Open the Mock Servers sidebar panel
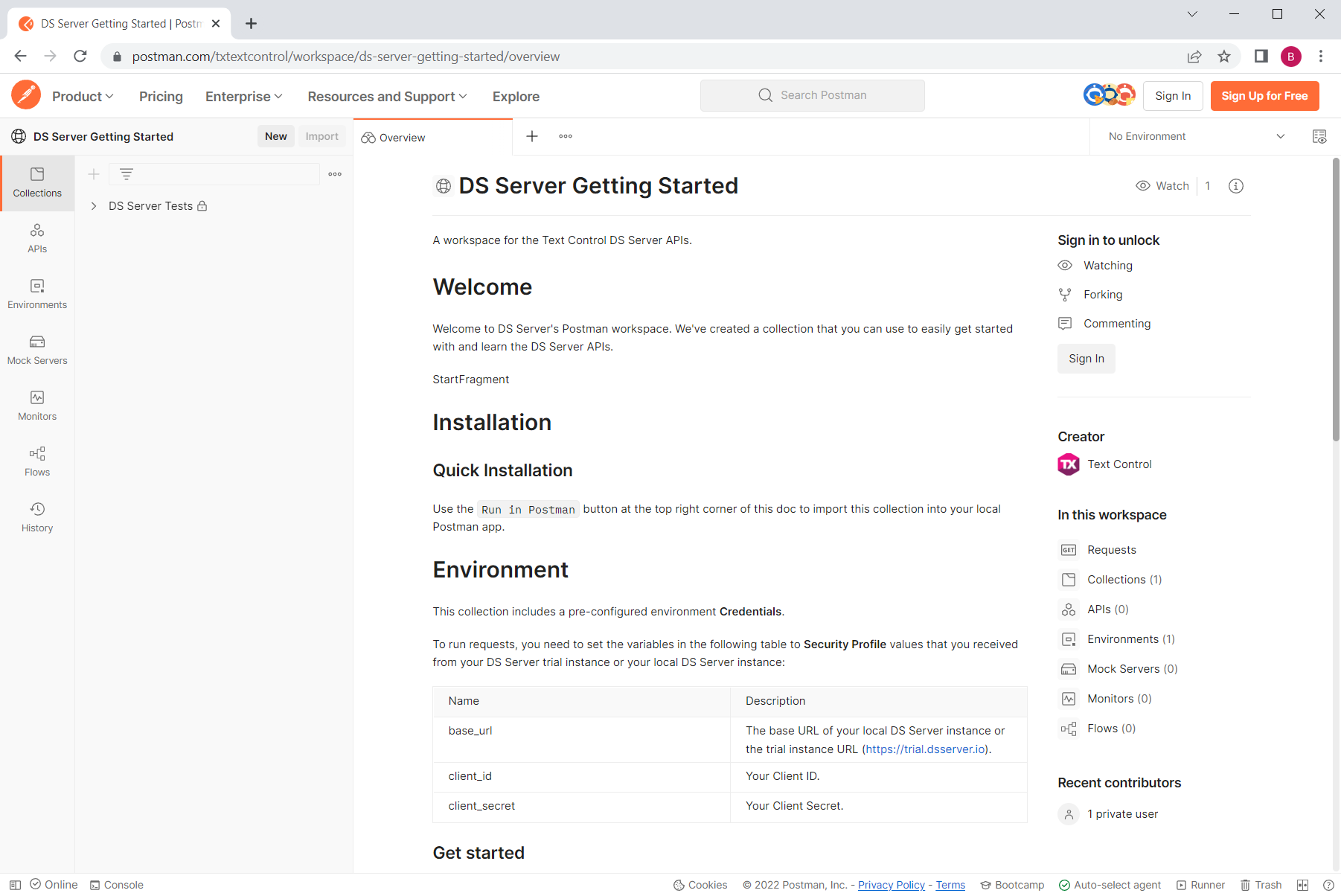 (x=37, y=351)
